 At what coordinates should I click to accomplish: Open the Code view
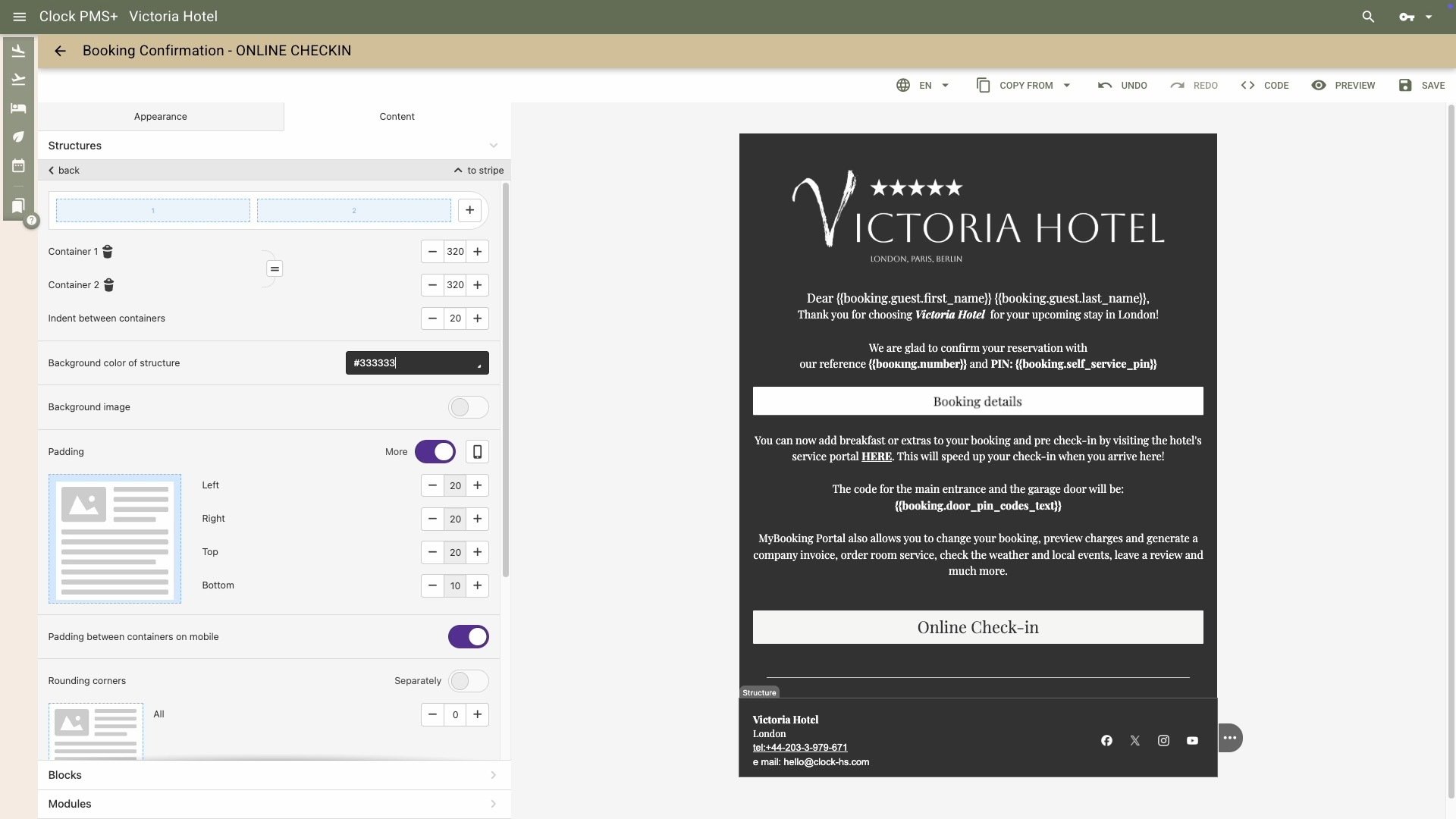tap(1265, 86)
